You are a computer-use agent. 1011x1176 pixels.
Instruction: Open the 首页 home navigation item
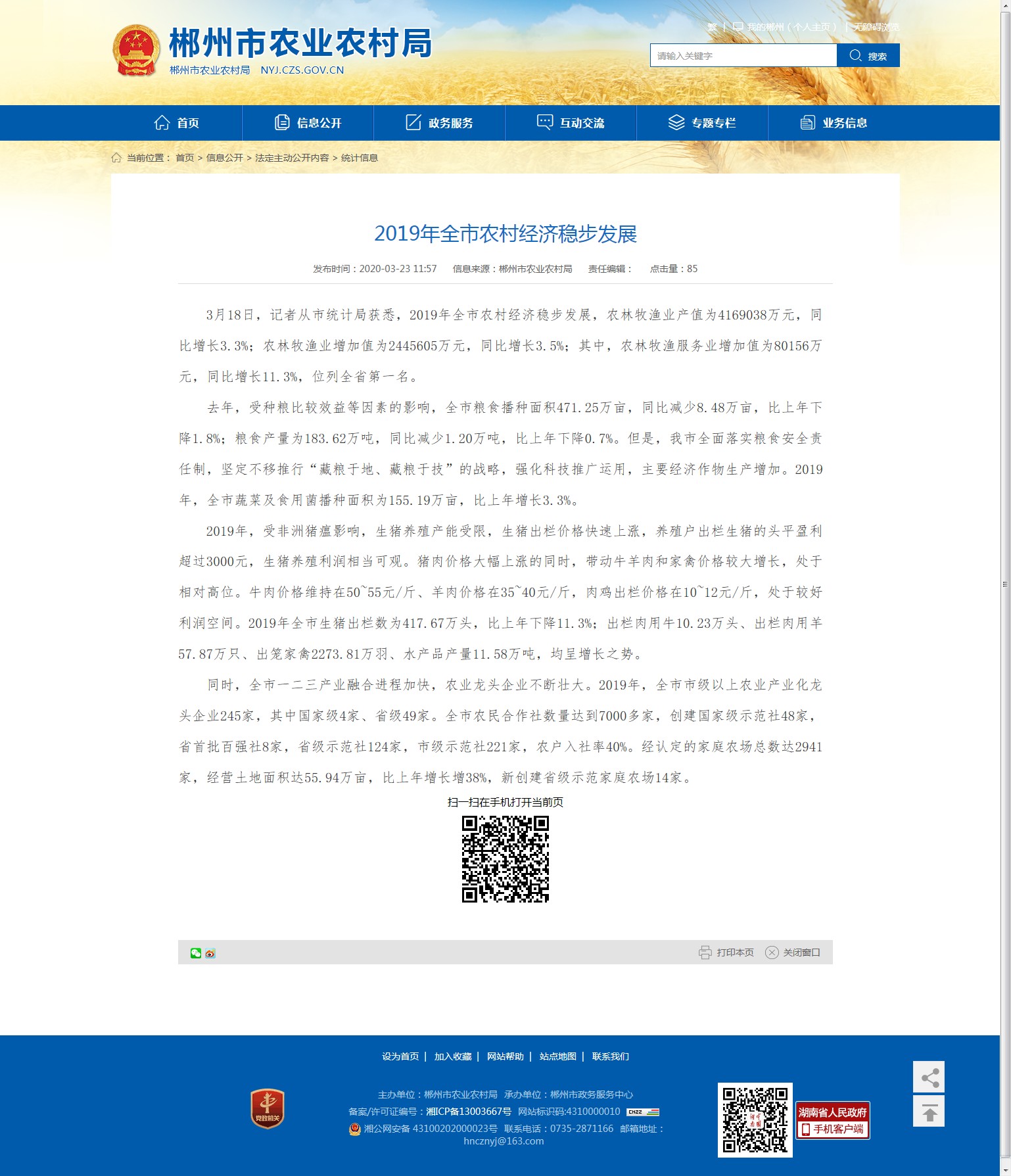(176, 123)
